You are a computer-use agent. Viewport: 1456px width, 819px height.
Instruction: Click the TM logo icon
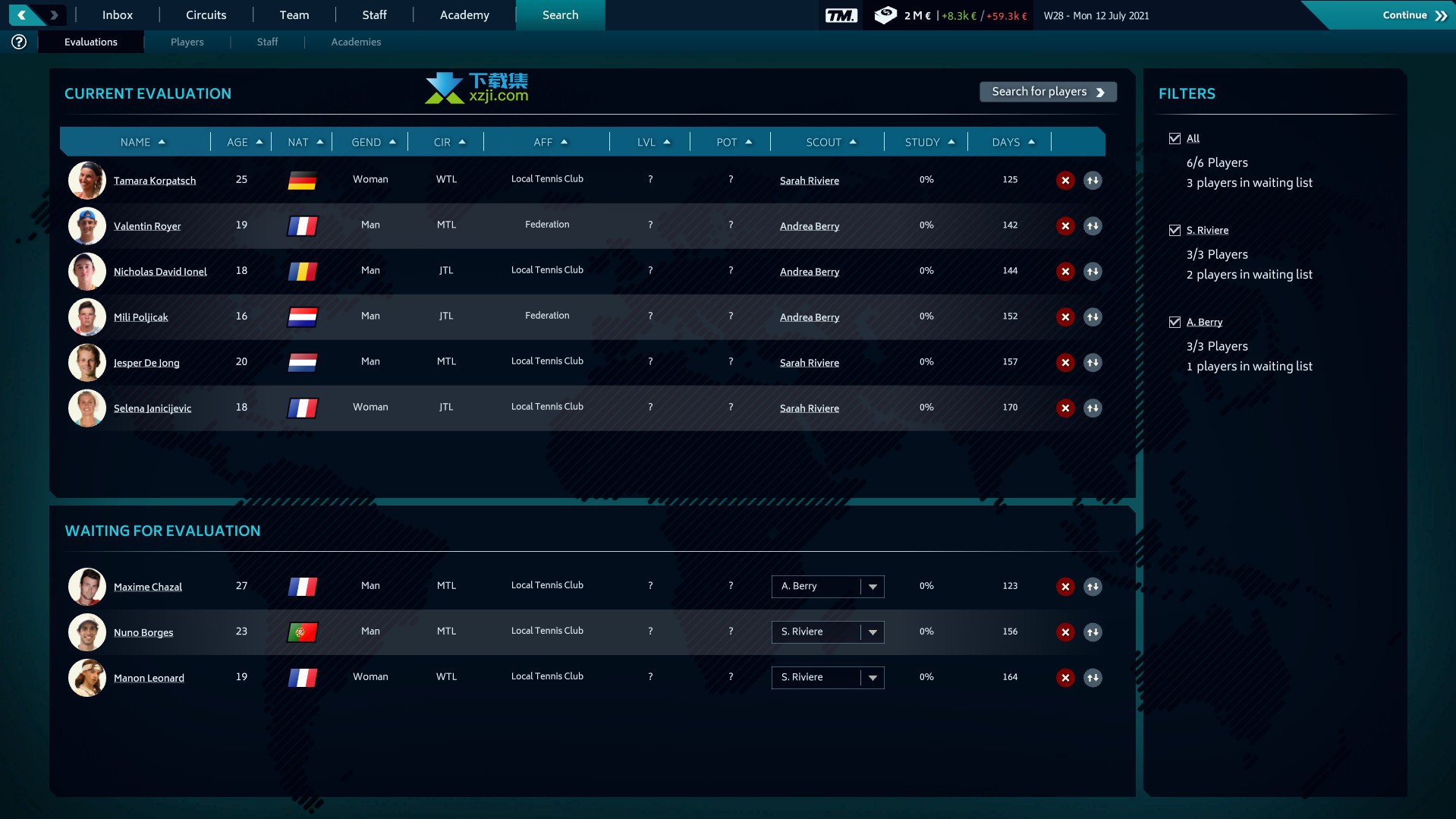[841, 15]
